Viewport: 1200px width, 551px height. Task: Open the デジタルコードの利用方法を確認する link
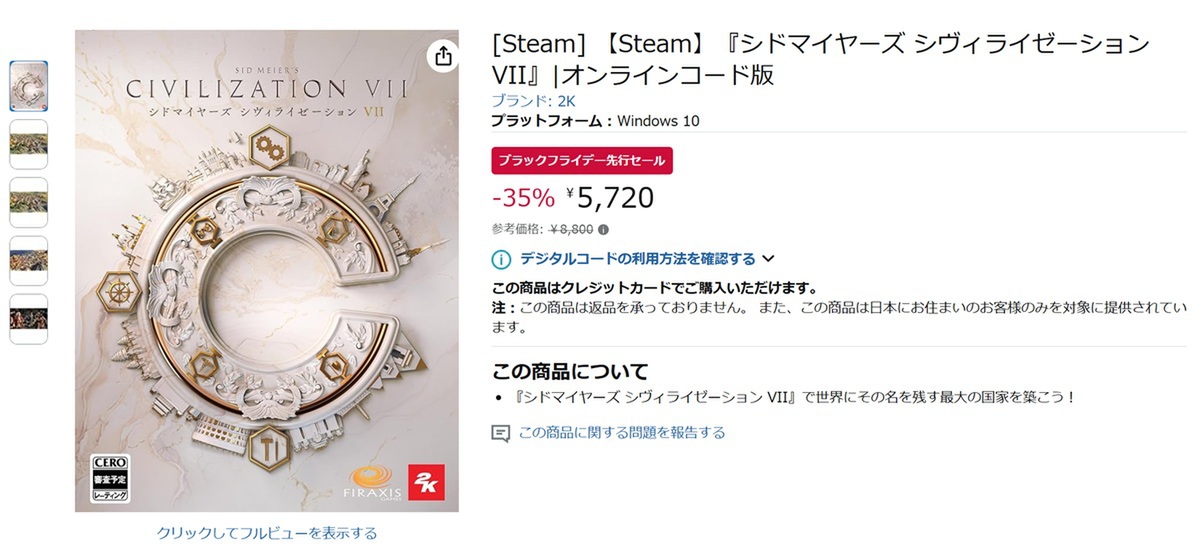[637, 260]
